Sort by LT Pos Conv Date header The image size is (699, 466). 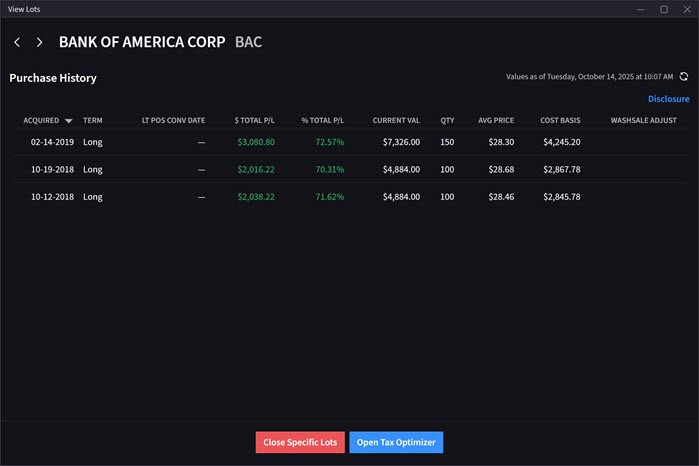click(x=173, y=121)
